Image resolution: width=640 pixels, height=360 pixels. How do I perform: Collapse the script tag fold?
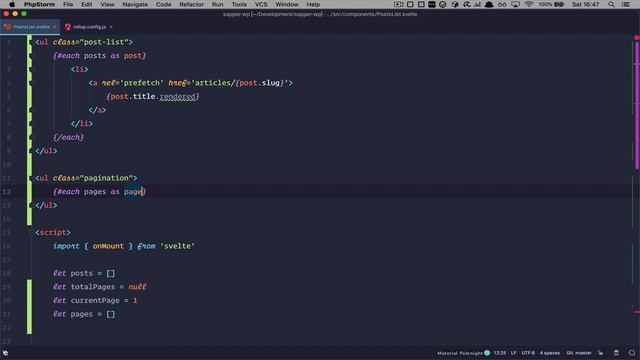click(30, 233)
